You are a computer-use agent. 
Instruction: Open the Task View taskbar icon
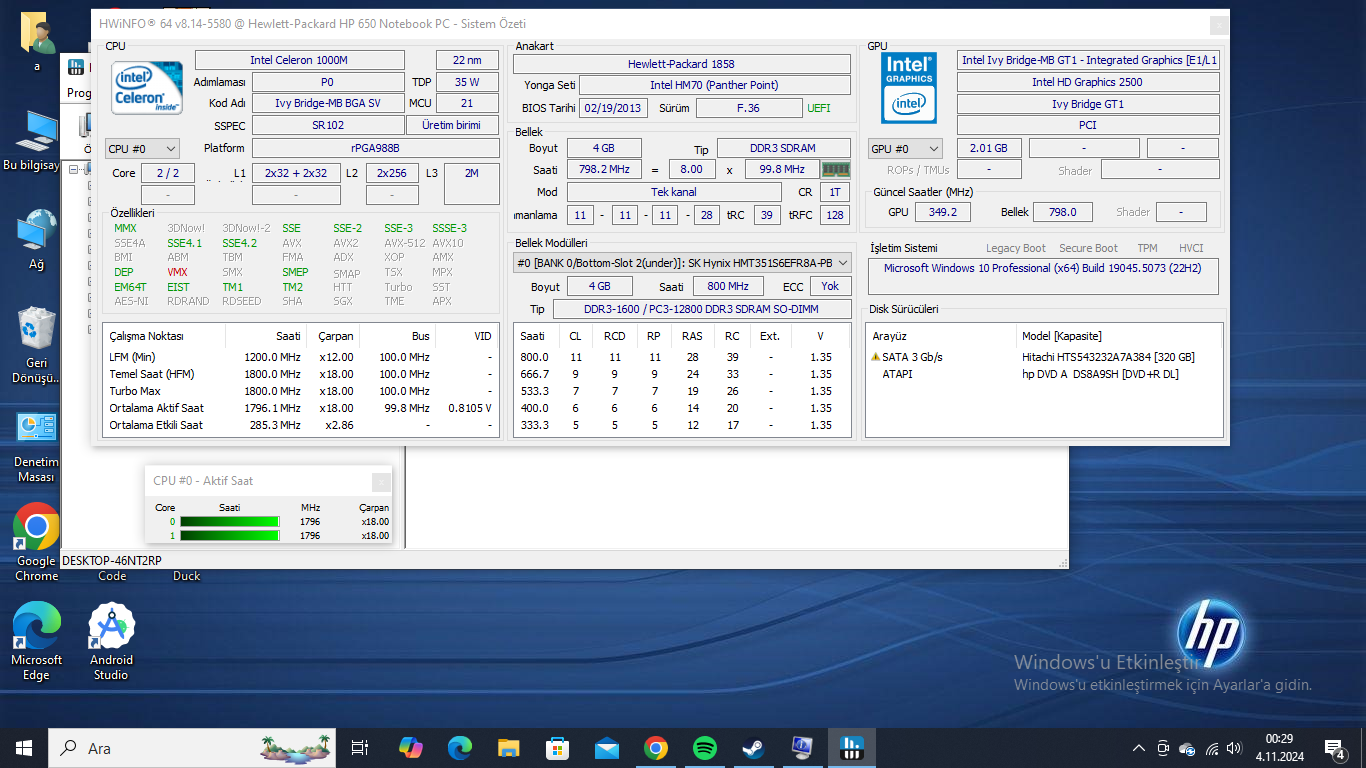(x=360, y=747)
